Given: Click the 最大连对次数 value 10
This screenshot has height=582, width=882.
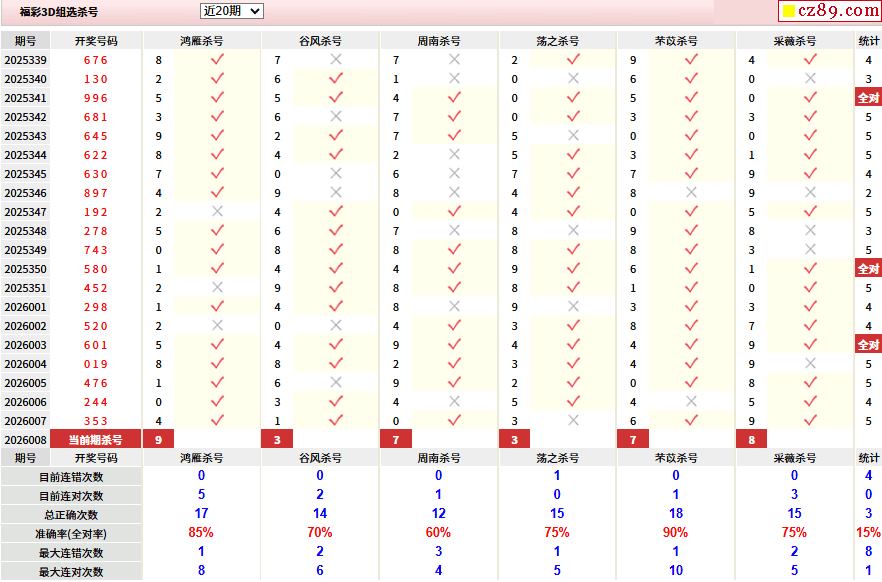Looking at the screenshot, I should click(676, 570).
